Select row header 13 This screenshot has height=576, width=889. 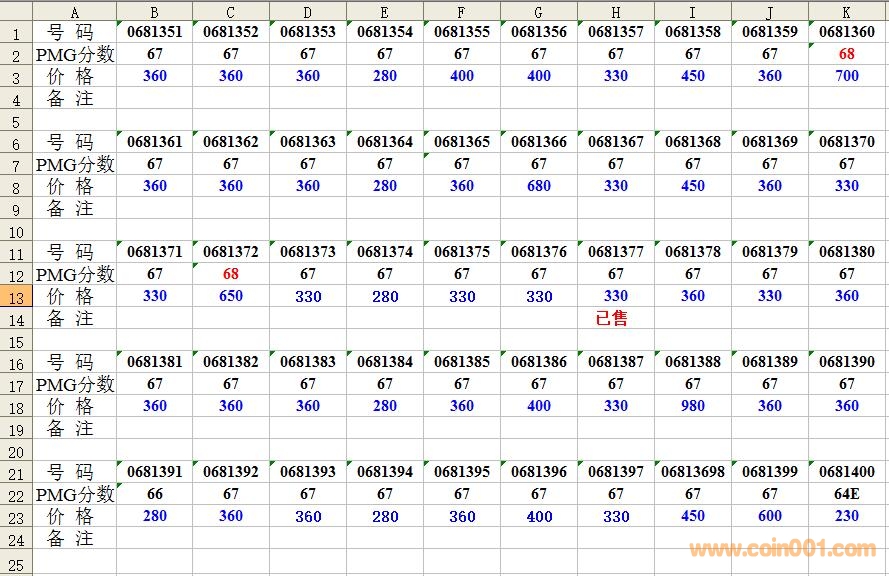(16, 296)
